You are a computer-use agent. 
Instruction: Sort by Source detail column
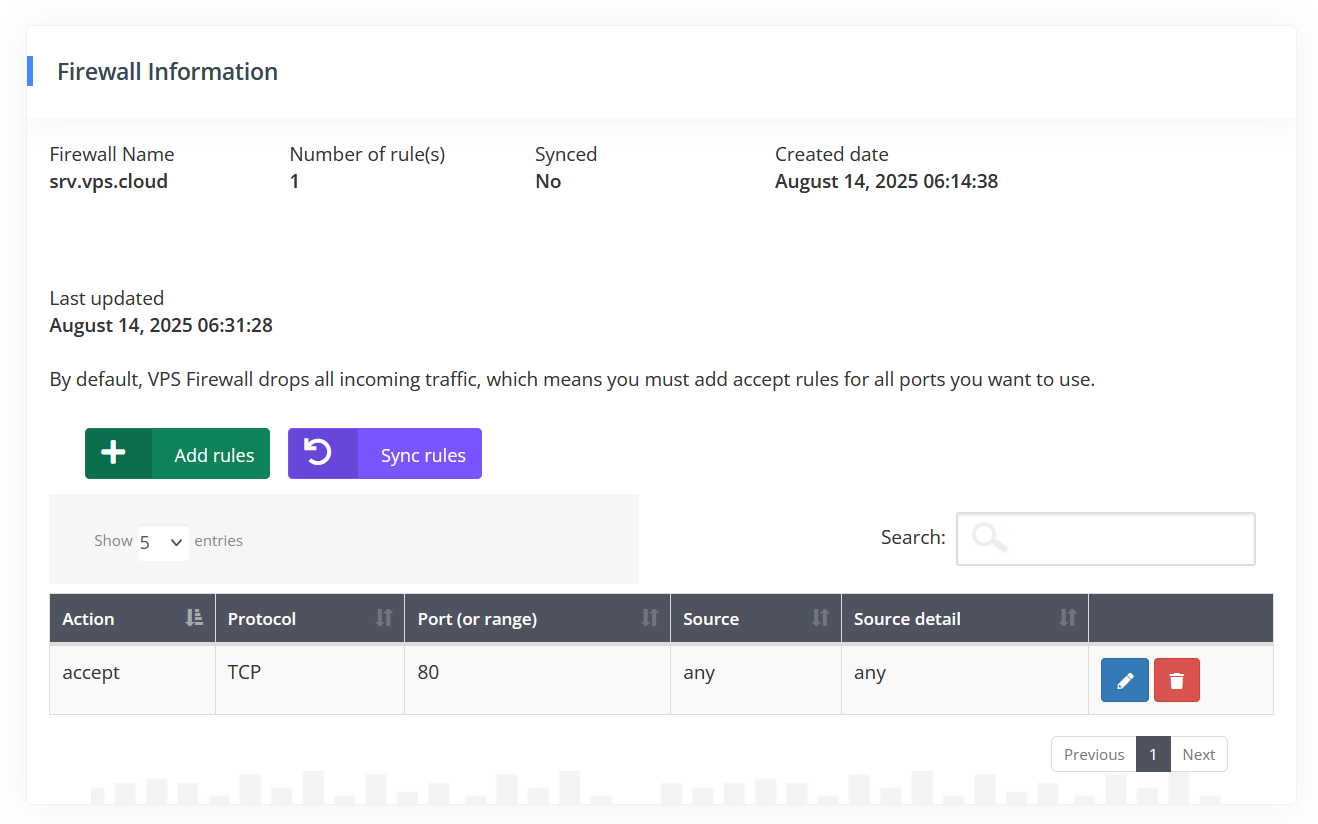coord(965,619)
